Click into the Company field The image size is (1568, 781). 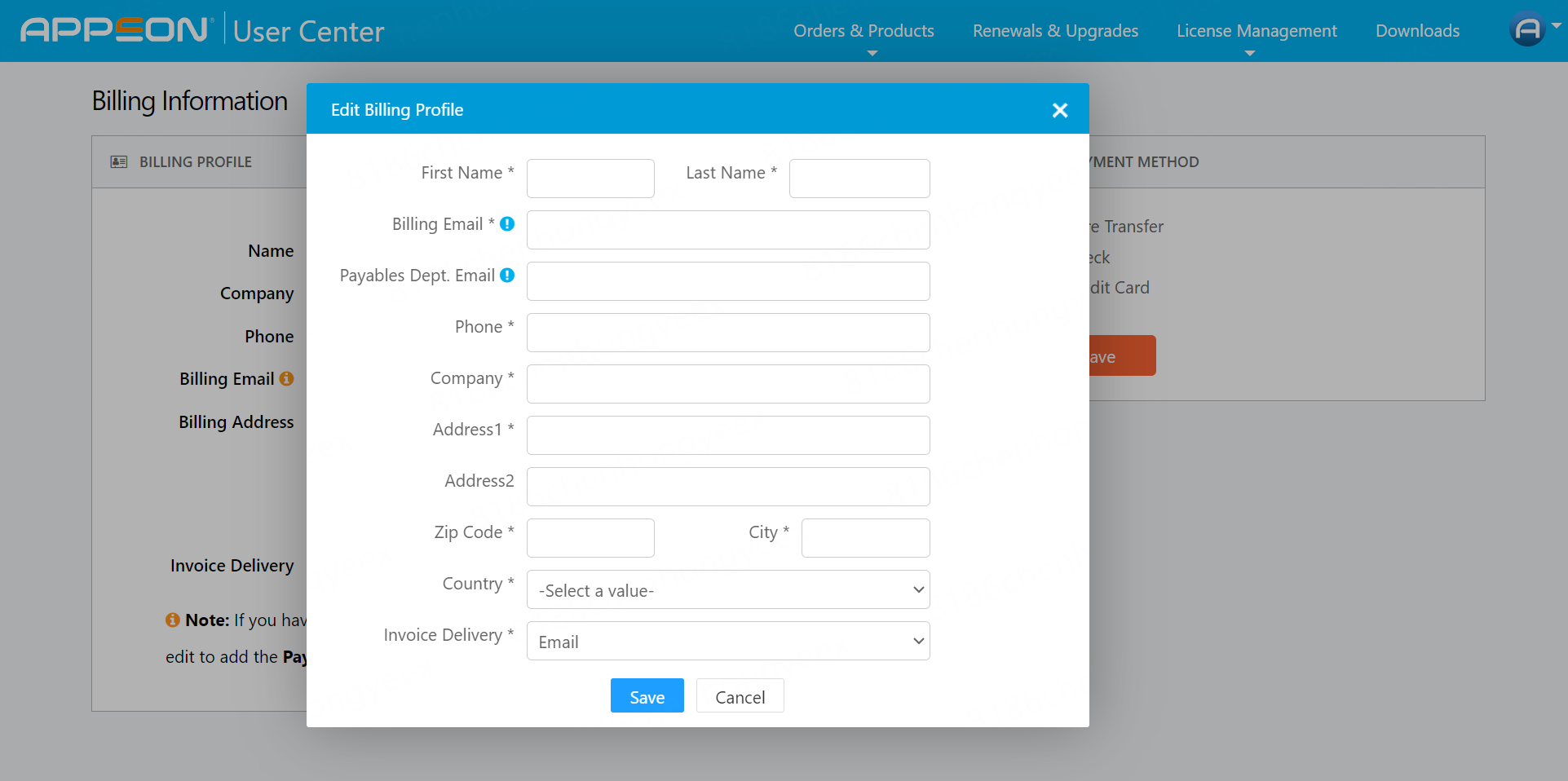tap(728, 384)
